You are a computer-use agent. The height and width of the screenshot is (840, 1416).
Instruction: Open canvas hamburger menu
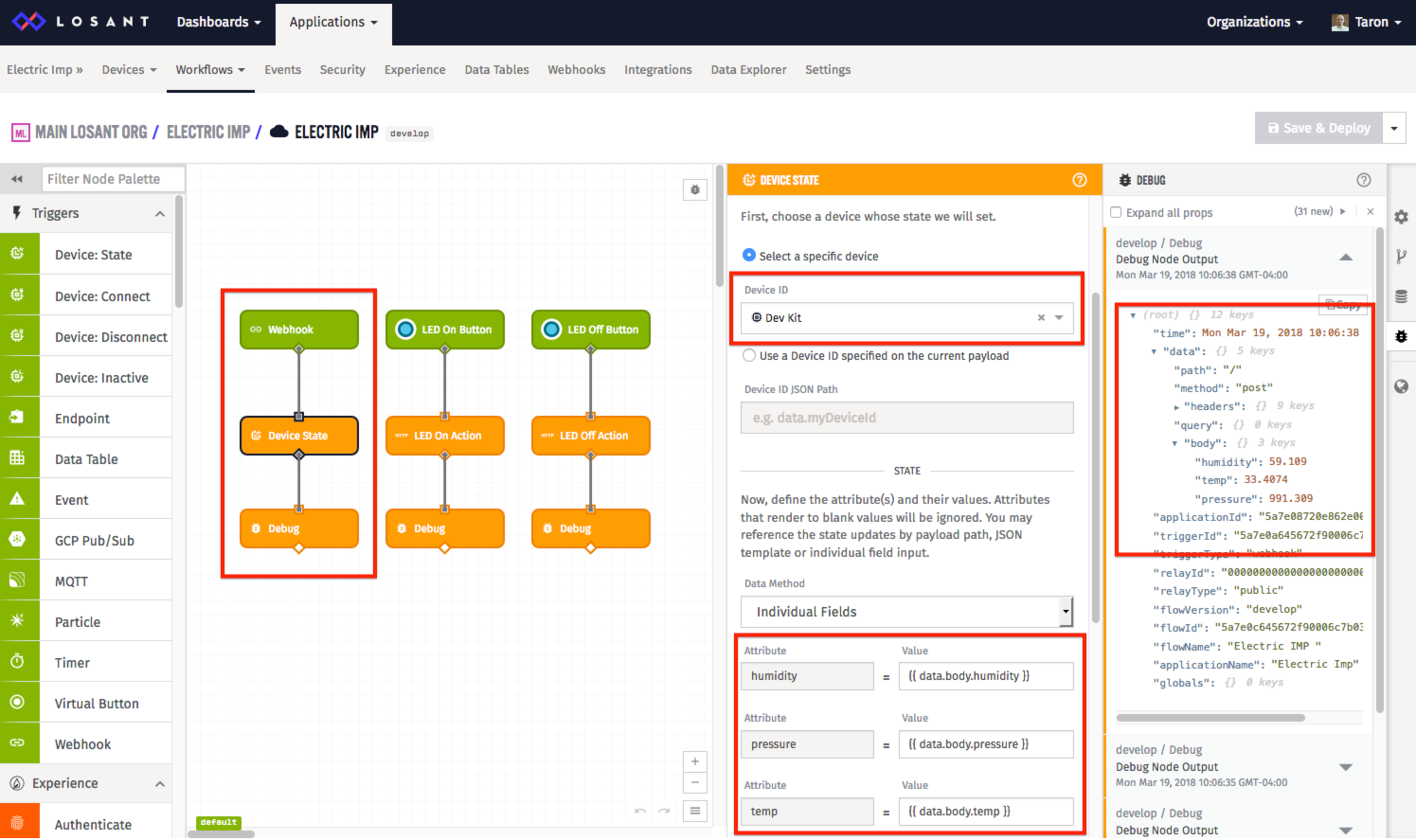[x=695, y=811]
